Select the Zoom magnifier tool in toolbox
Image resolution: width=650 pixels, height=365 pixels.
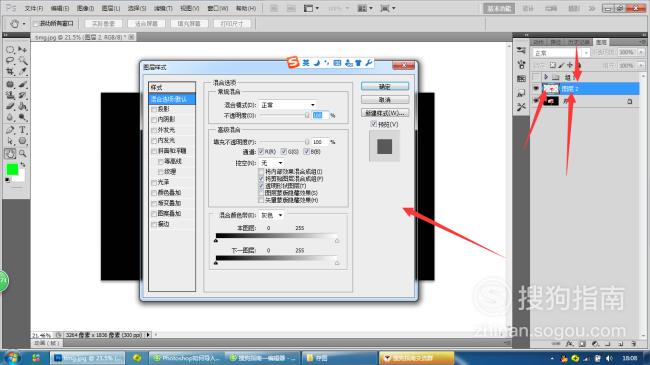tap(22, 153)
